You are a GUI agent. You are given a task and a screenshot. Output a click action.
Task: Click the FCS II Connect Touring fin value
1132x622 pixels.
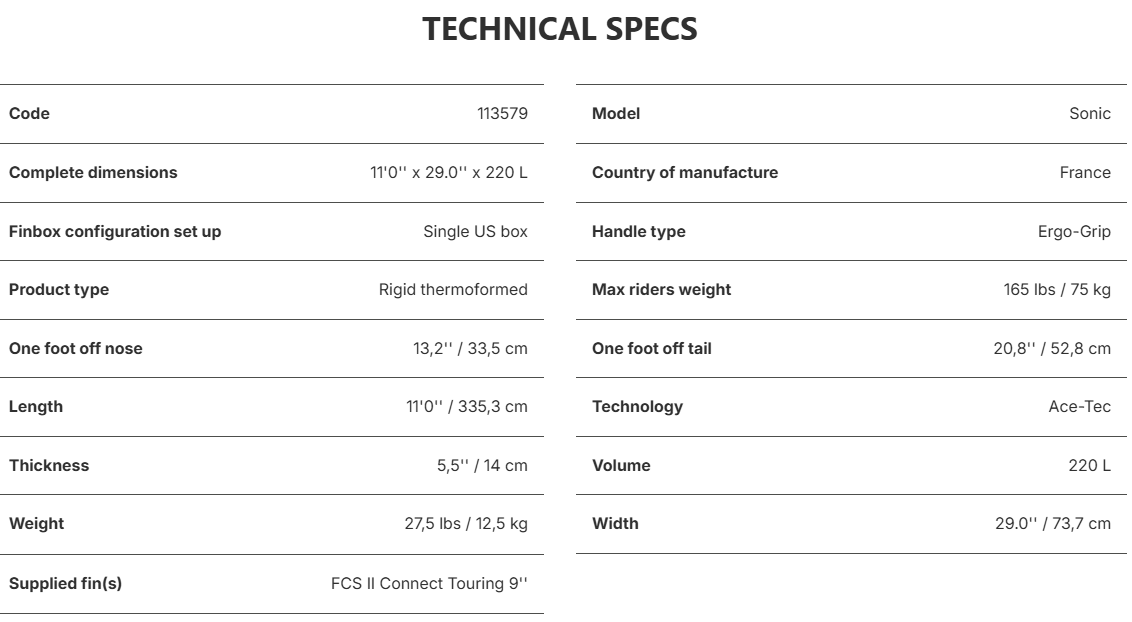(430, 583)
